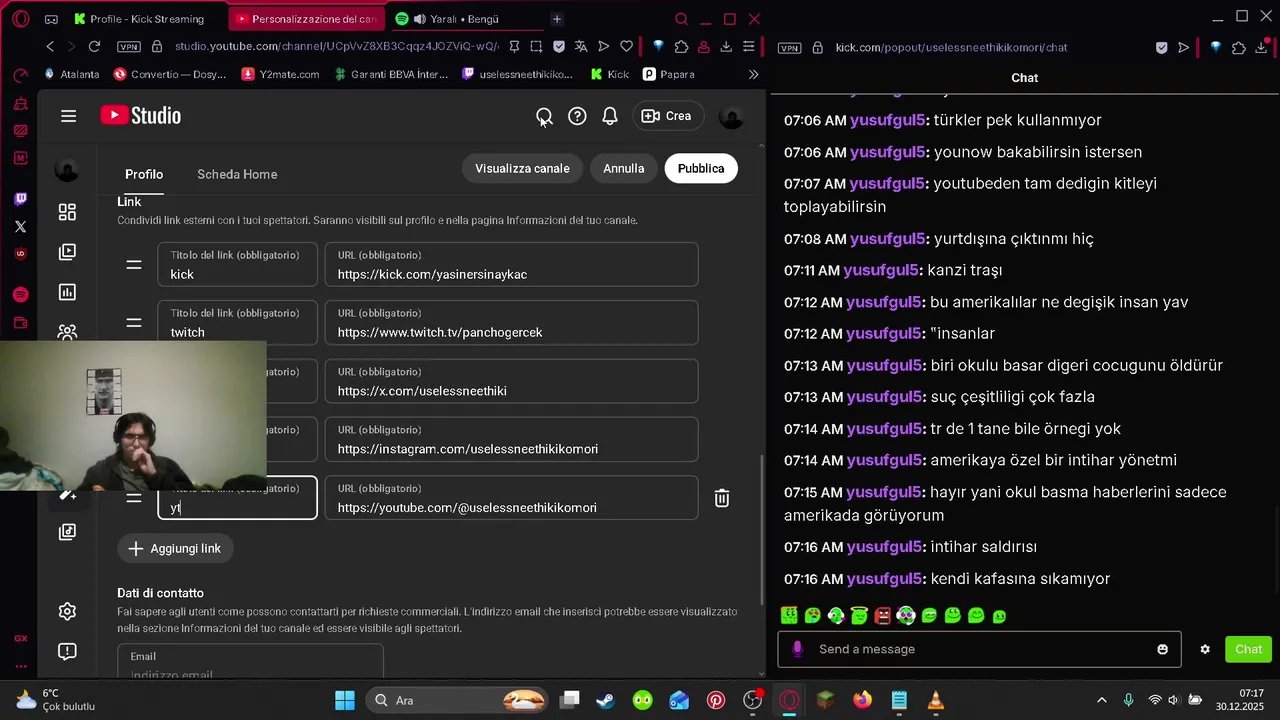1280x720 pixels.
Task: Open emoji picker in Kick chat input
Action: pyautogui.click(x=1162, y=649)
